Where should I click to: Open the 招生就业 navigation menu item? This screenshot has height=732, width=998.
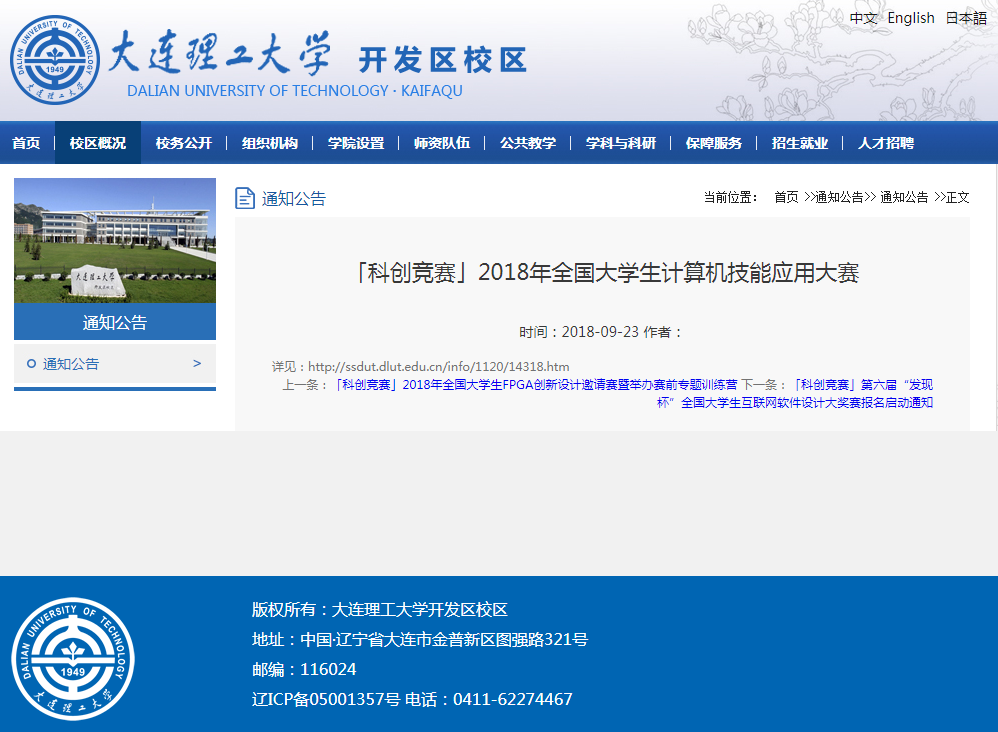(x=800, y=143)
